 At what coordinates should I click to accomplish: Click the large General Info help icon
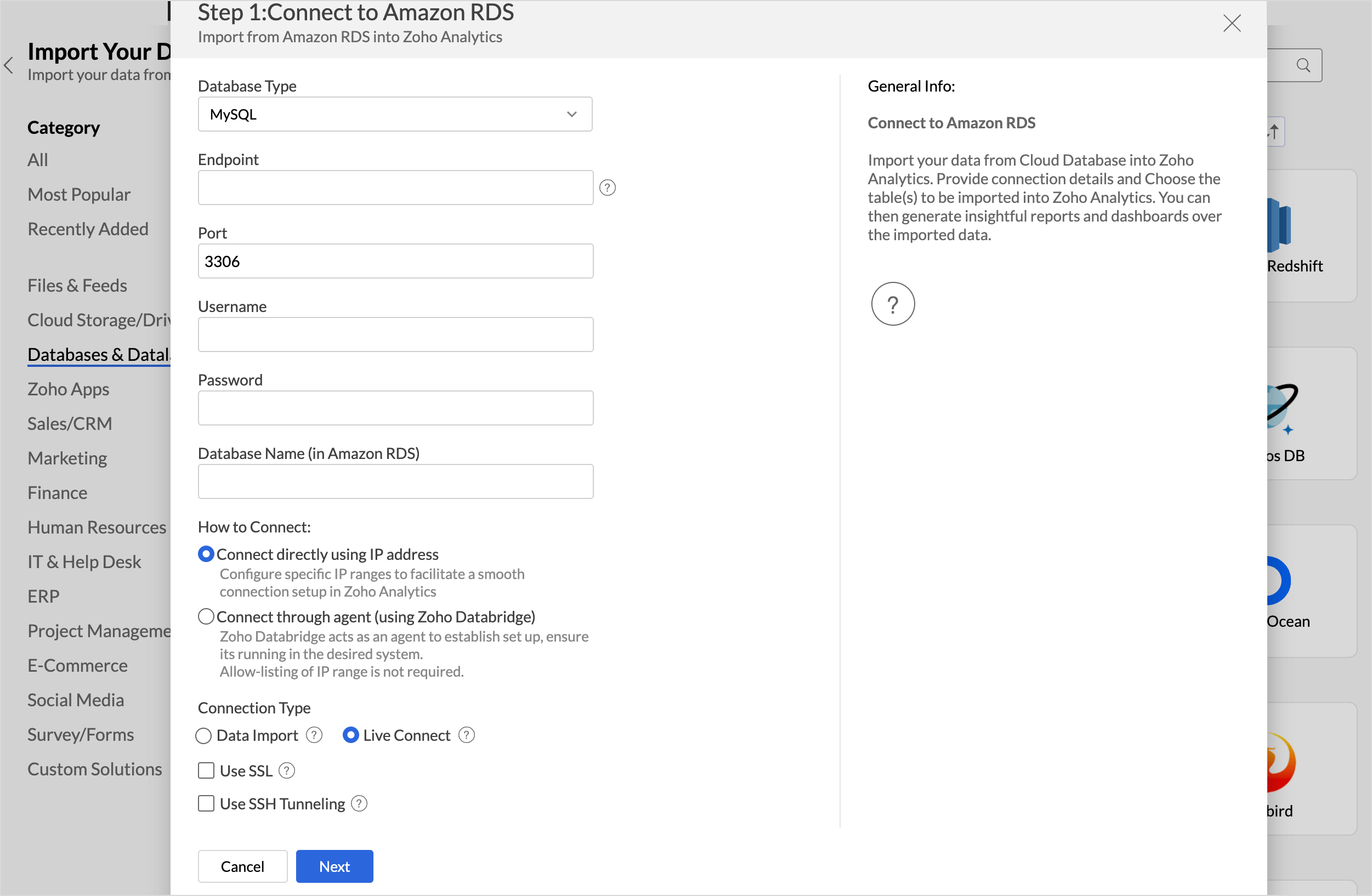(892, 304)
